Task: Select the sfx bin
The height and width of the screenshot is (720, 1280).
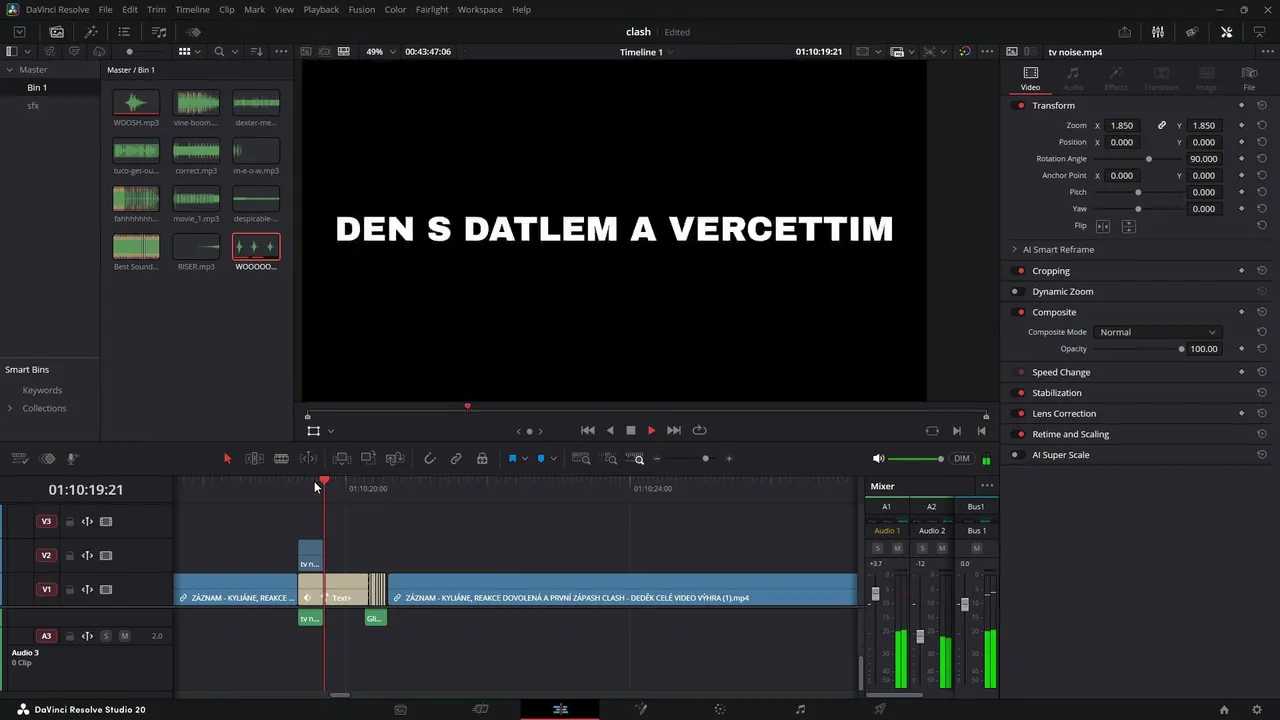Action: (x=33, y=105)
